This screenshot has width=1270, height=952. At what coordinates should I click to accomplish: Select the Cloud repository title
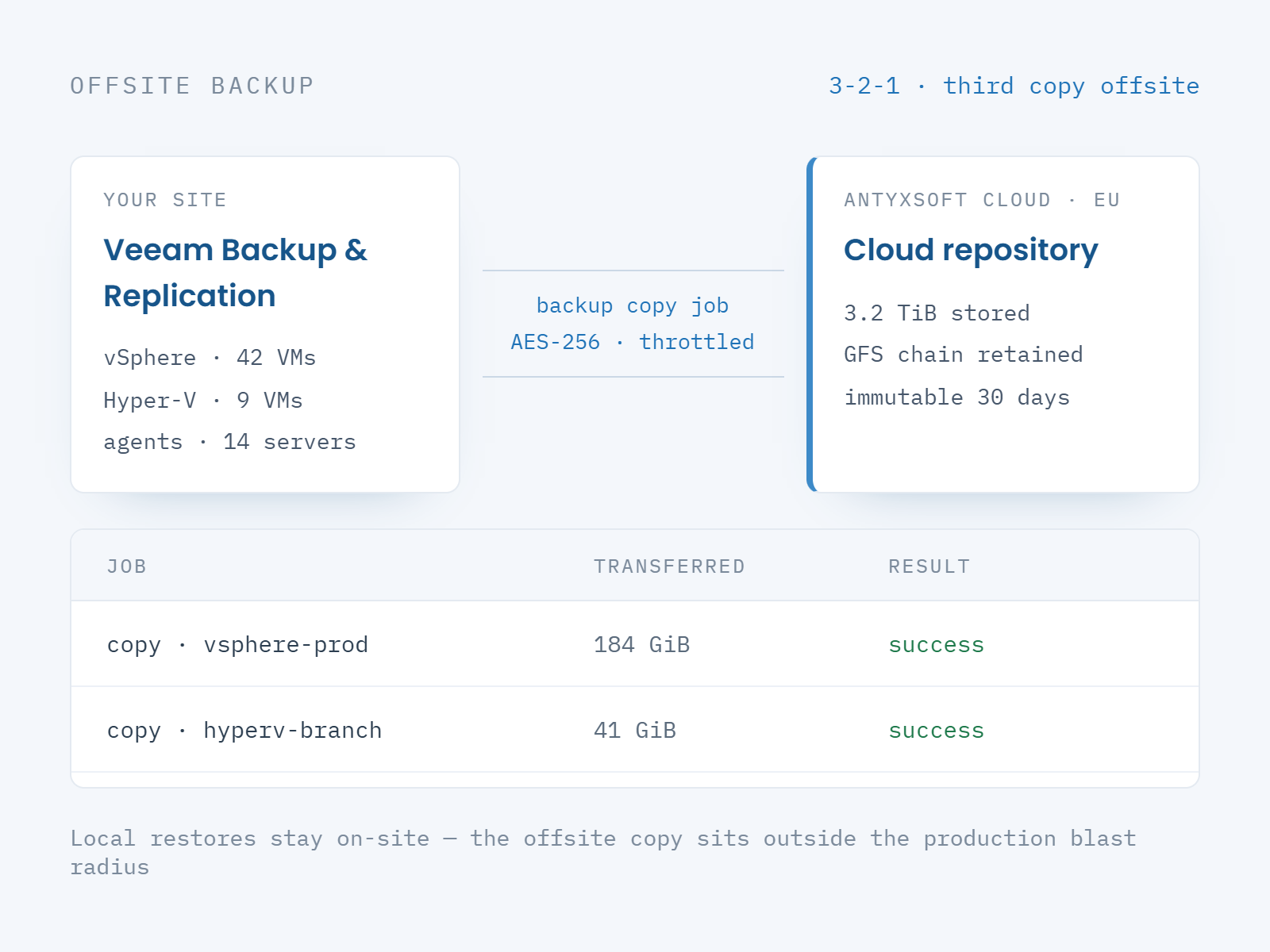[x=971, y=251]
